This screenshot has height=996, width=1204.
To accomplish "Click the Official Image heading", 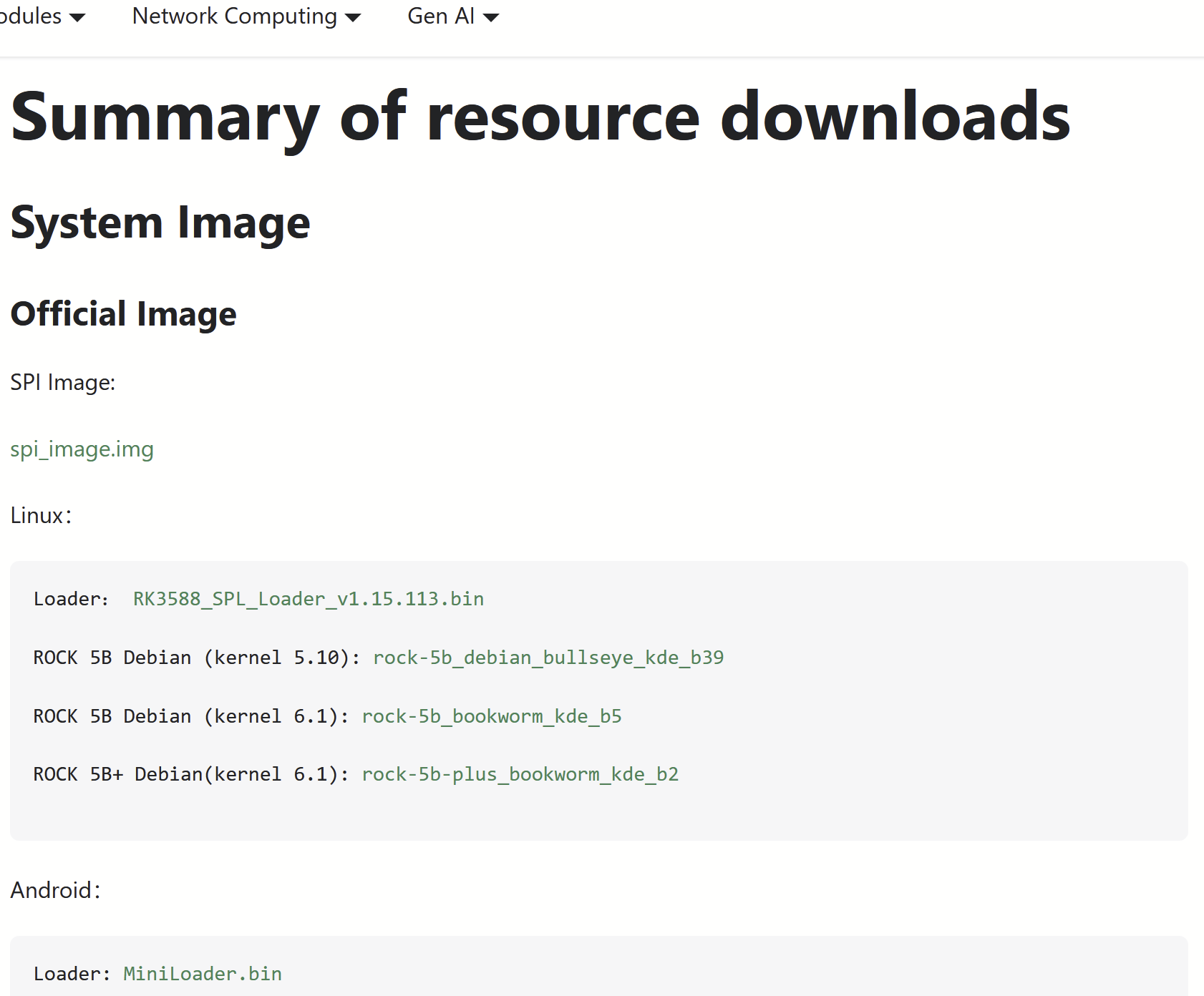I will (123, 314).
